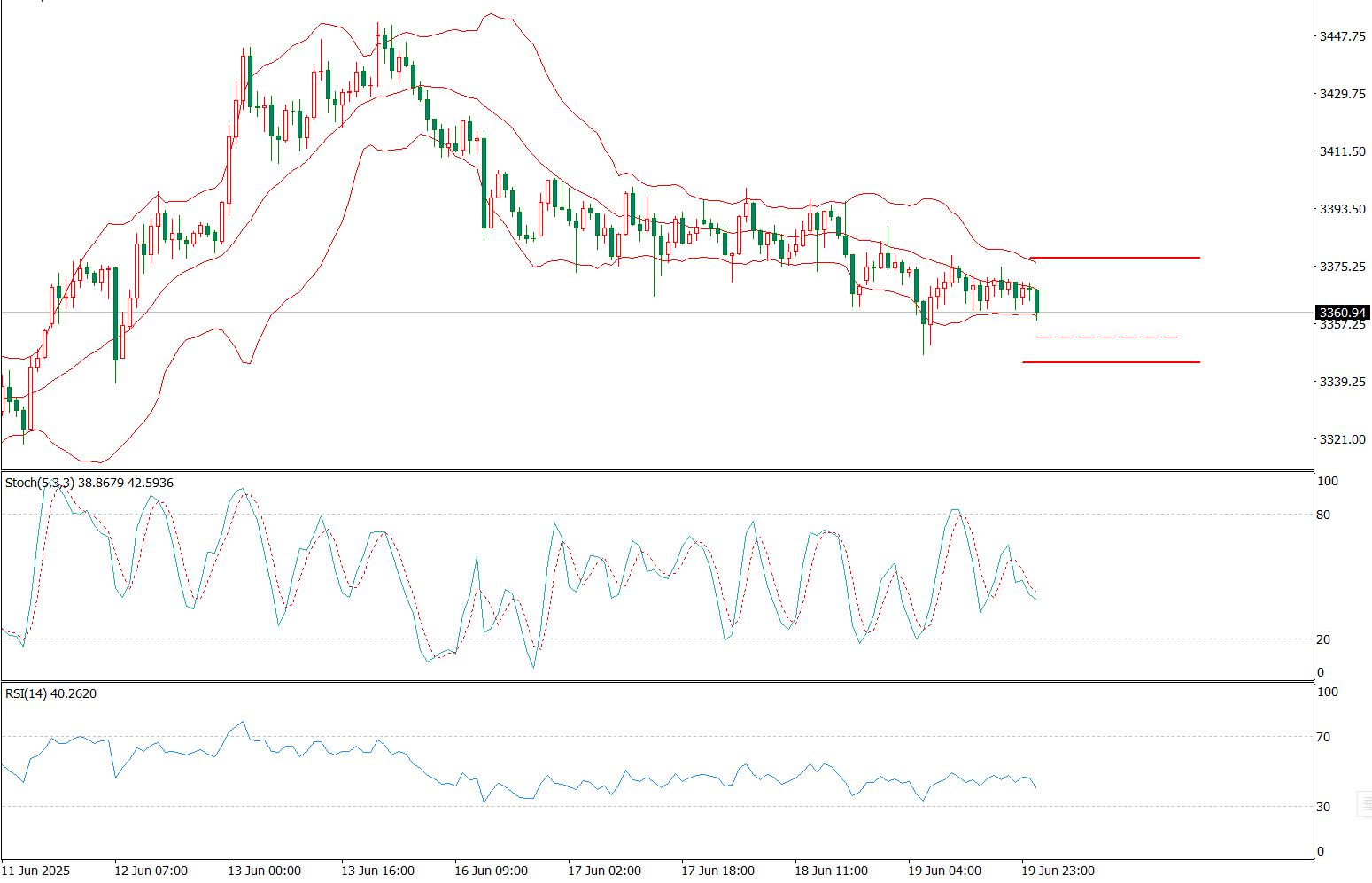Viewport: 1372px width, 883px height.
Task: Click the lowest solid red support line
Action: pyautogui.click(x=1111, y=362)
